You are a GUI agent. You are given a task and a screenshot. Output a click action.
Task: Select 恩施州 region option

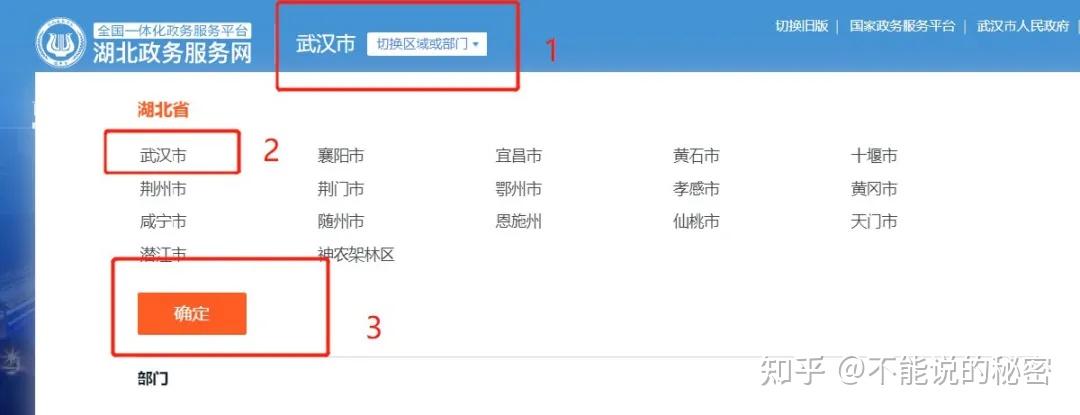coord(519,222)
